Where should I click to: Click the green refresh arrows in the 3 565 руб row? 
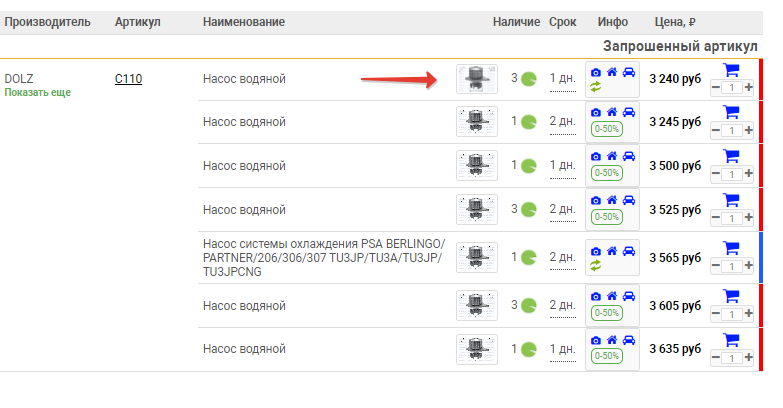point(596,265)
